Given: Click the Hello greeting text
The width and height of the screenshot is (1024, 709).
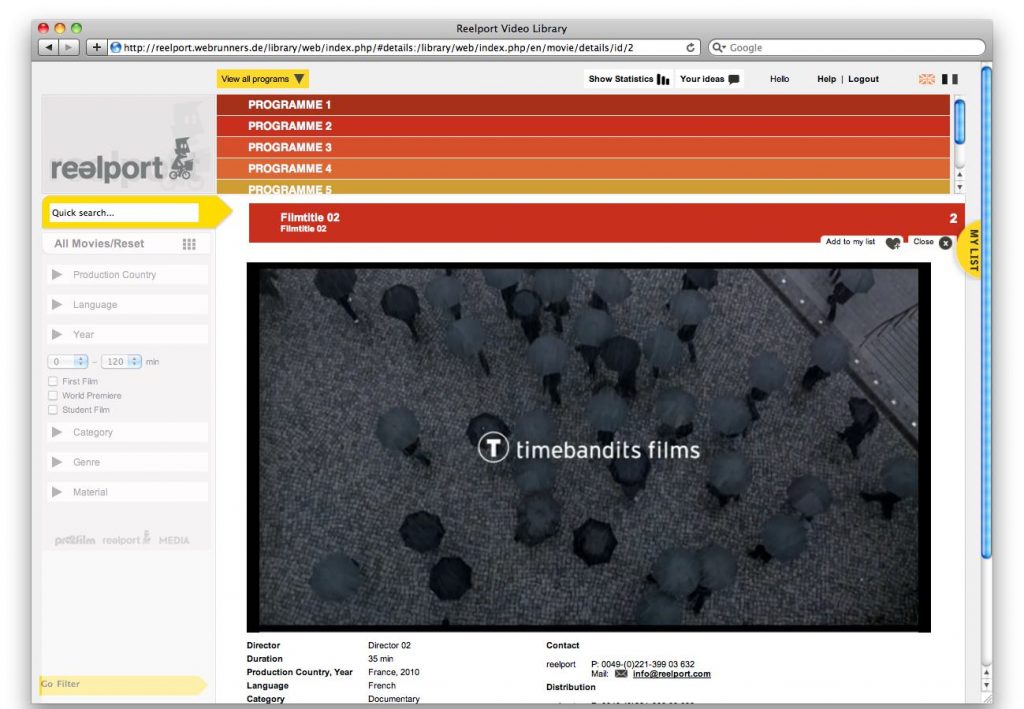Looking at the screenshot, I should point(779,79).
